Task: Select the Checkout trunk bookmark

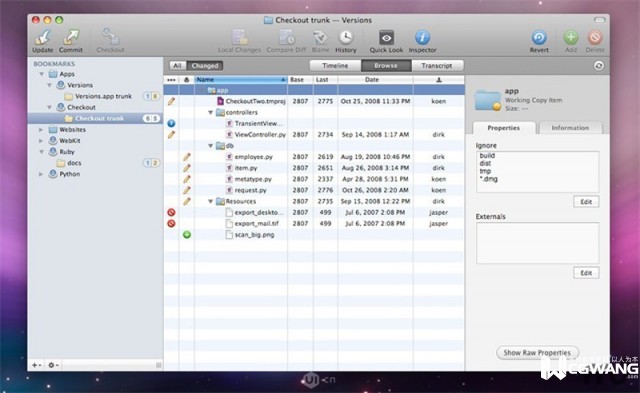Action: tap(95, 118)
